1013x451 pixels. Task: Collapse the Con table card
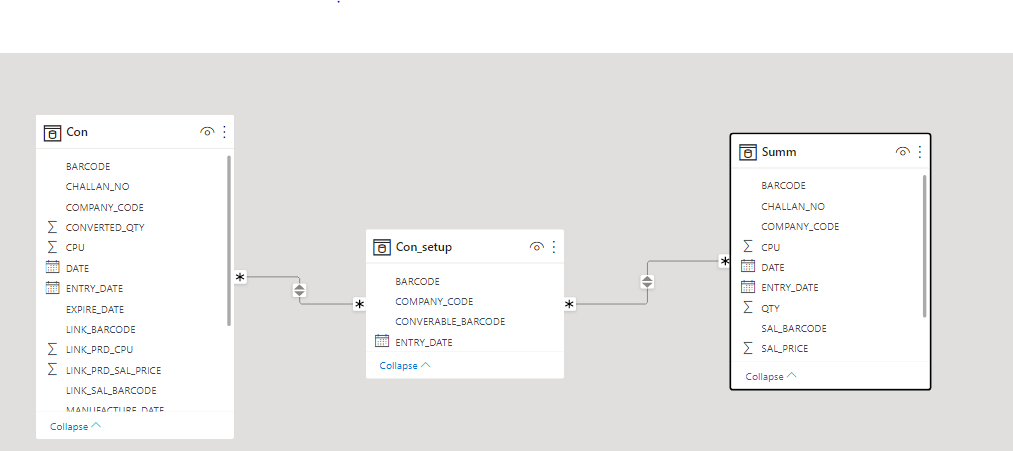pos(76,426)
